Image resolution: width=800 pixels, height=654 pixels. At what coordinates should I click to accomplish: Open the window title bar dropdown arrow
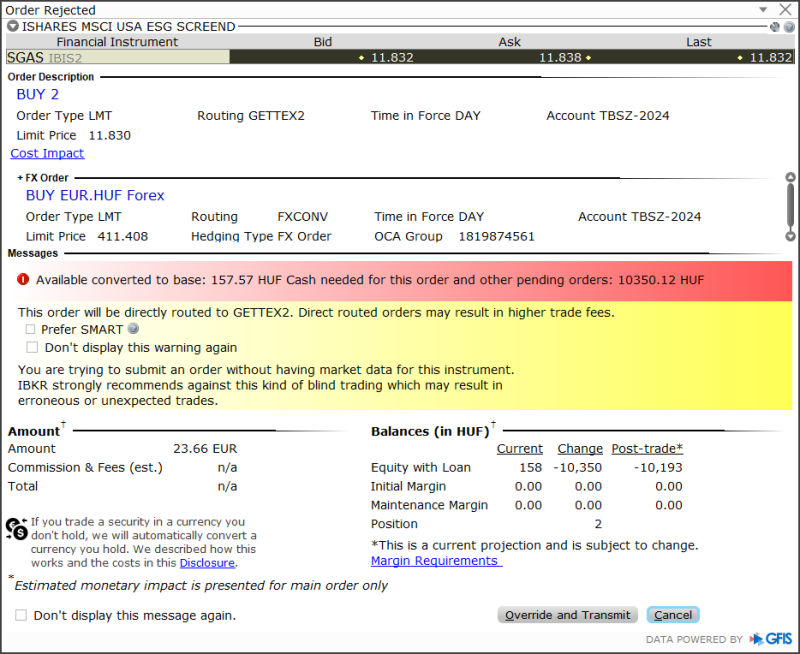point(763,9)
